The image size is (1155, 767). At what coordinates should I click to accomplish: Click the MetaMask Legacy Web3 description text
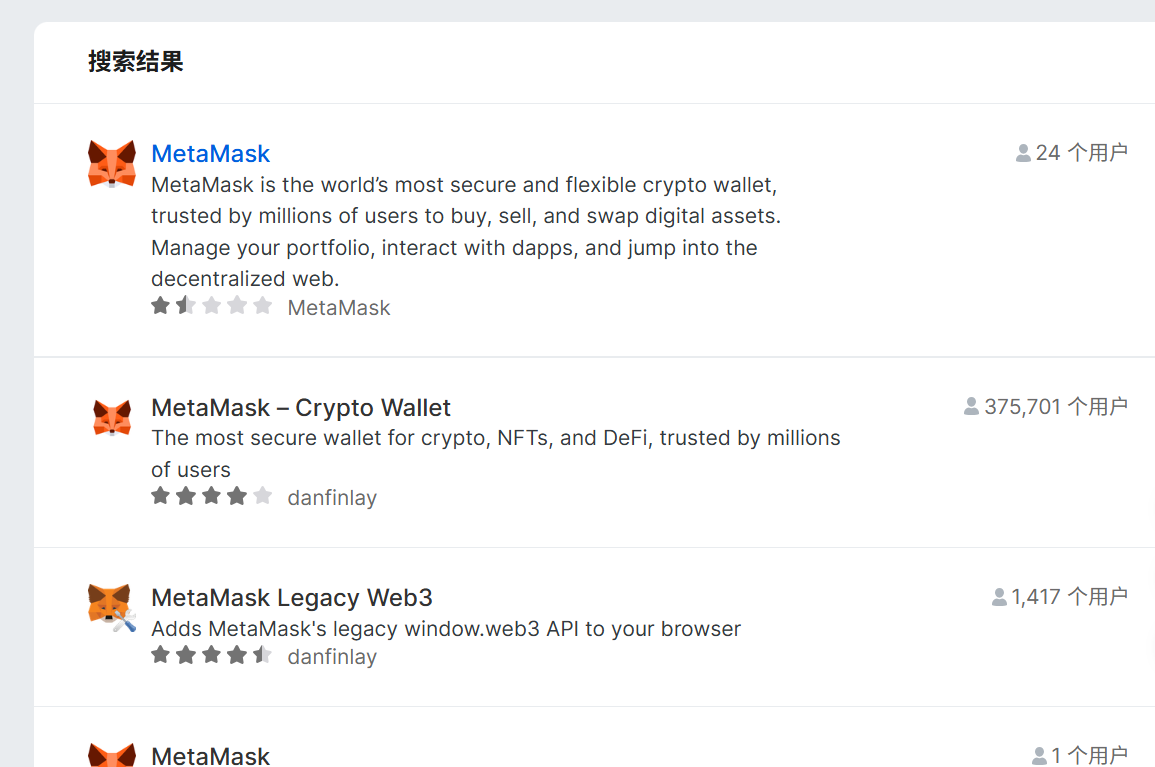pyautogui.click(x=446, y=629)
